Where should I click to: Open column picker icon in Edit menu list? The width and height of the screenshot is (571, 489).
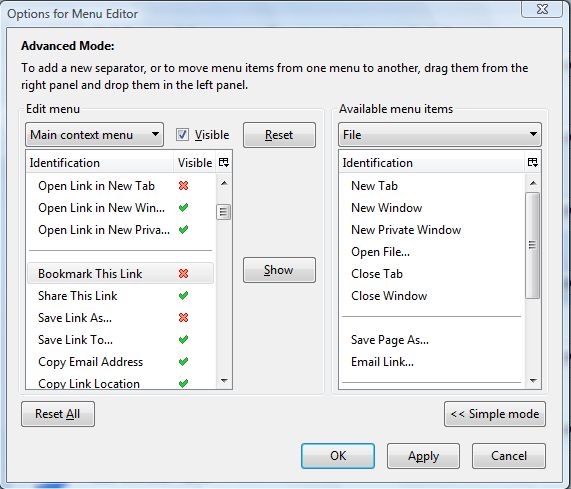224,162
